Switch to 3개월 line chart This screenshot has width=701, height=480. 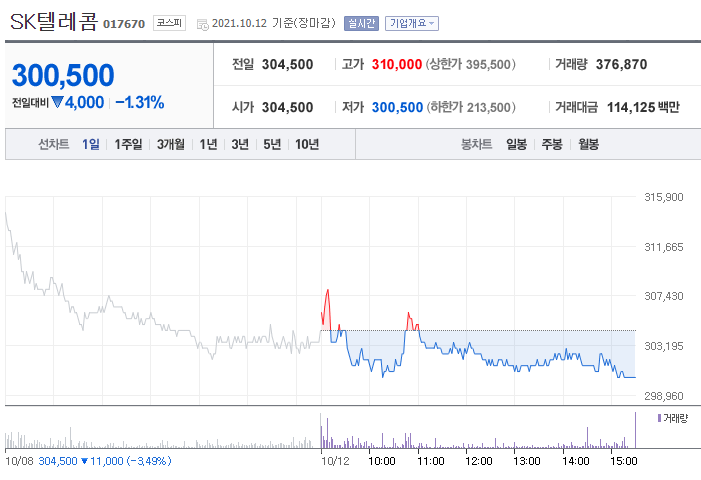171,144
